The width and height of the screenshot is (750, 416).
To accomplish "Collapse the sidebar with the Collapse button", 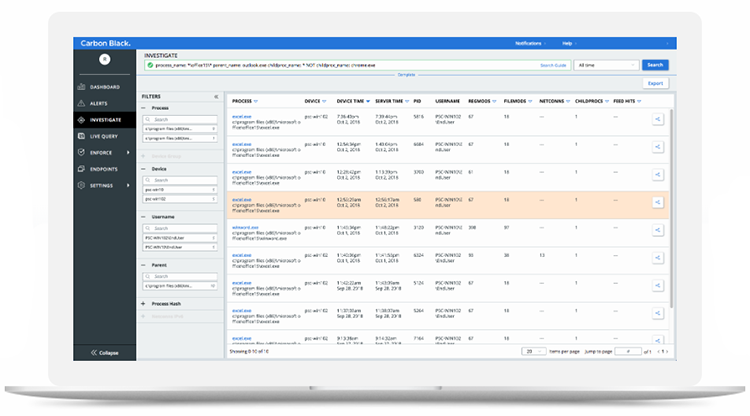I will click(x=105, y=353).
